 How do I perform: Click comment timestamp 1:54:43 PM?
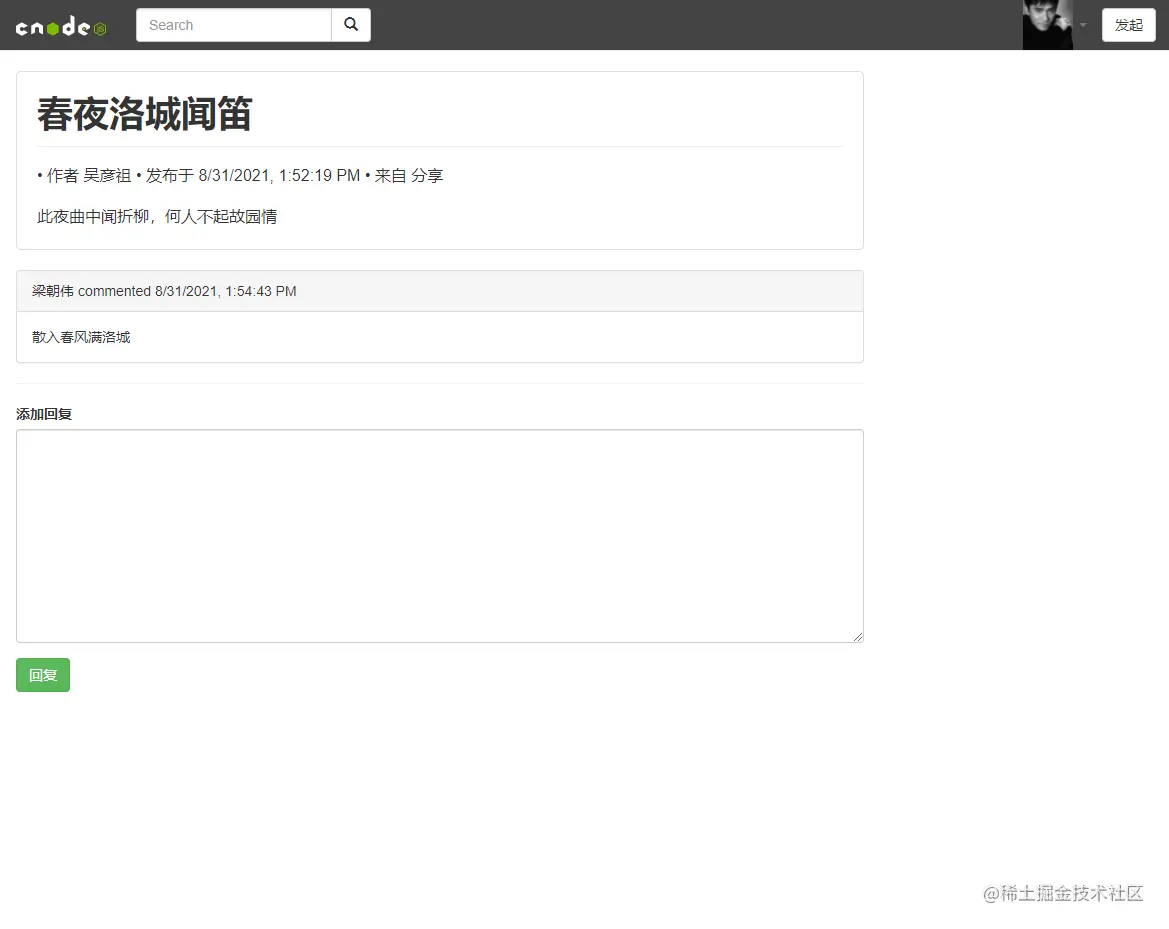coord(261,291)
